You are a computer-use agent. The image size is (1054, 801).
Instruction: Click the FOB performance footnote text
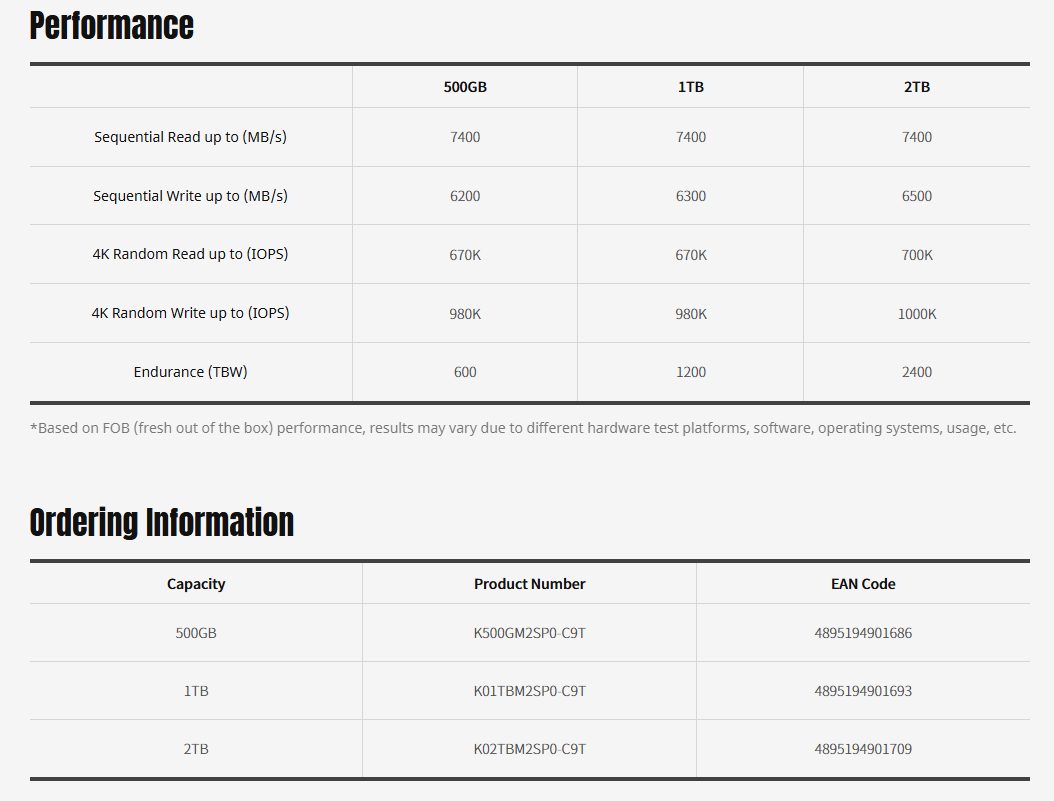pyautogui.click(x=523, y=428)
